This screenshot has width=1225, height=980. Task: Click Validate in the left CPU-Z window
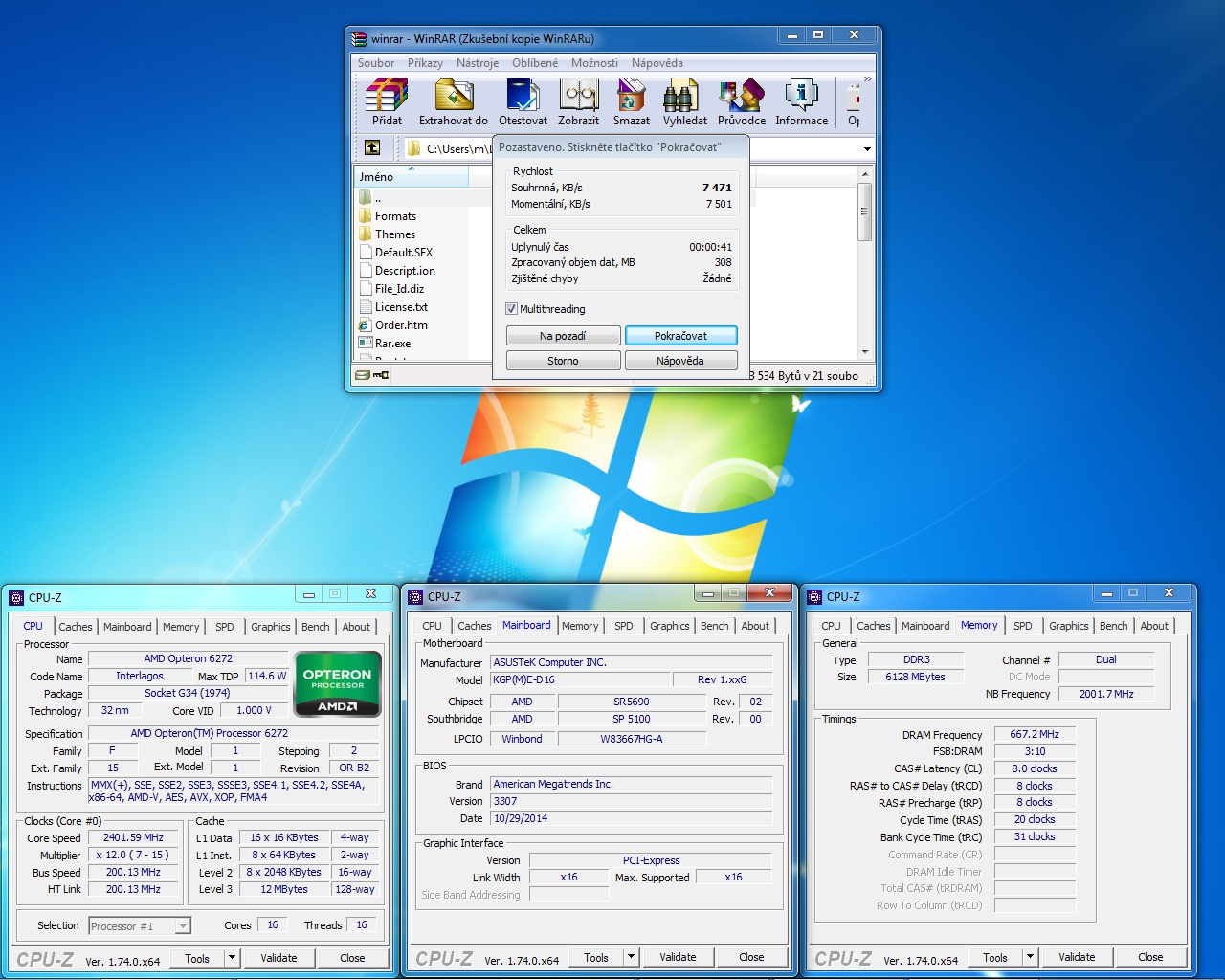point(278,958)
